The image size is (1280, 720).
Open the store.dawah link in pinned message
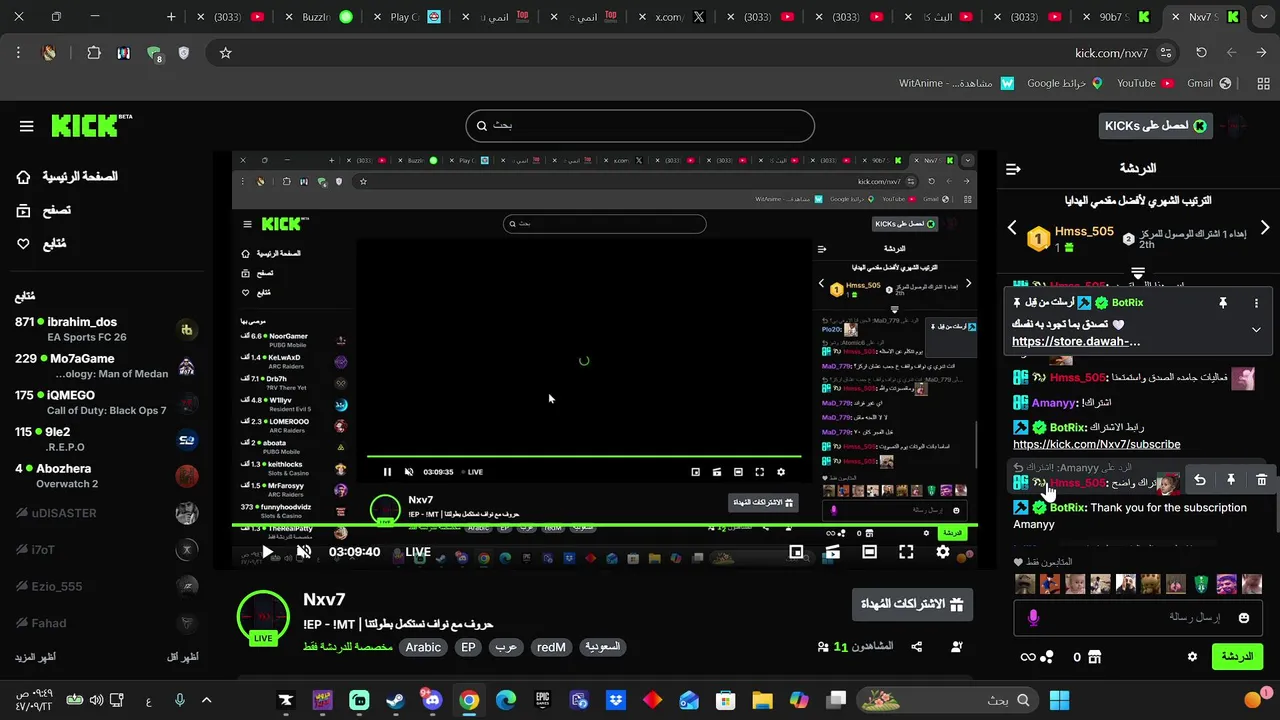1076,341
